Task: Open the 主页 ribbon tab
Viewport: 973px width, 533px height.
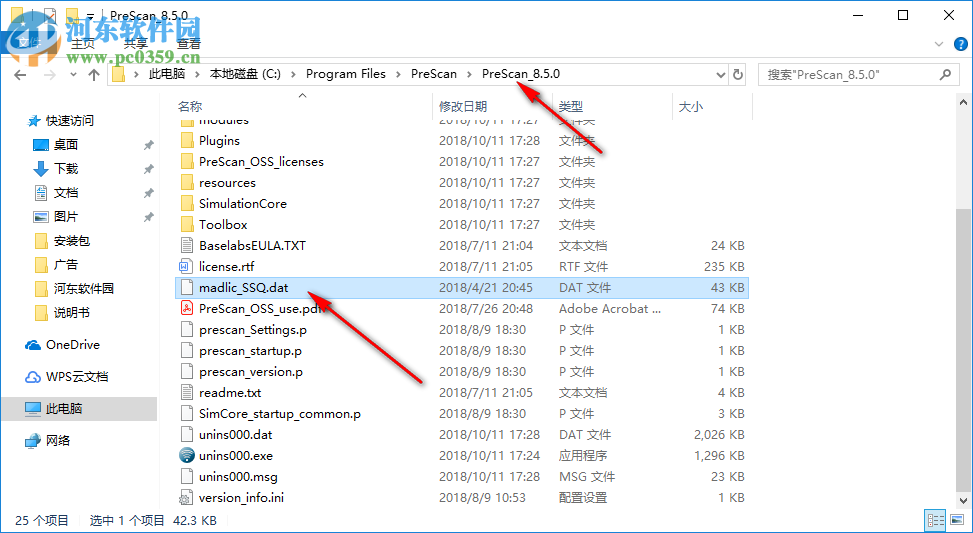Action: click(x=83, y=43)
